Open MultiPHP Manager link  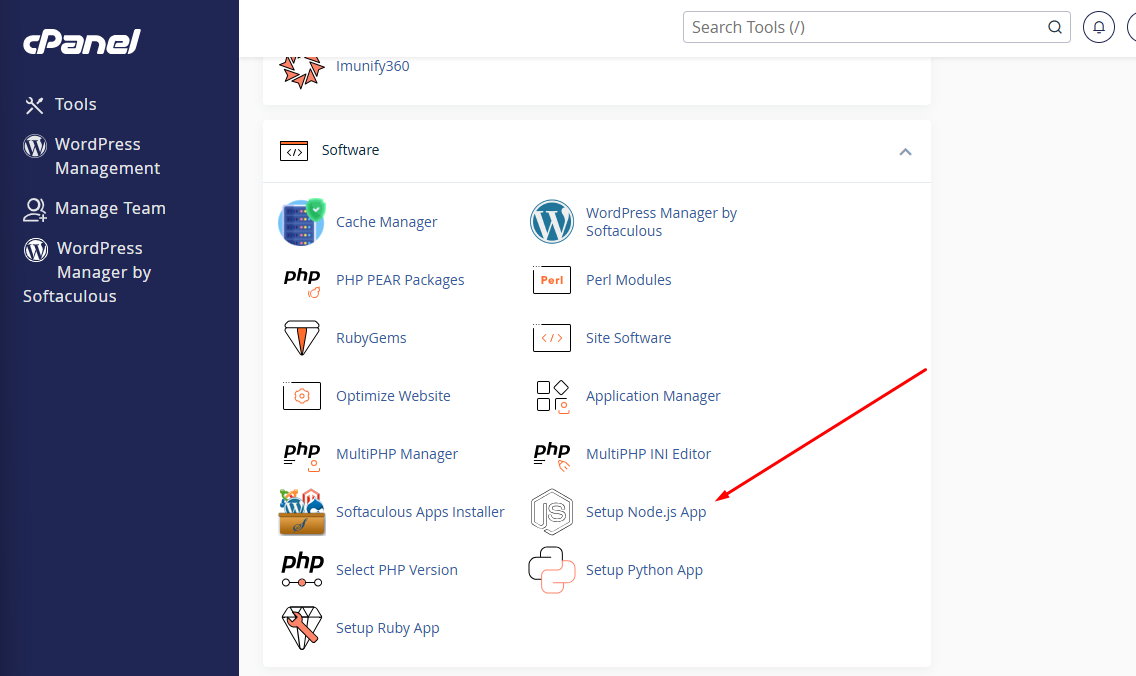pyautogui.click(x=396, y=454)
